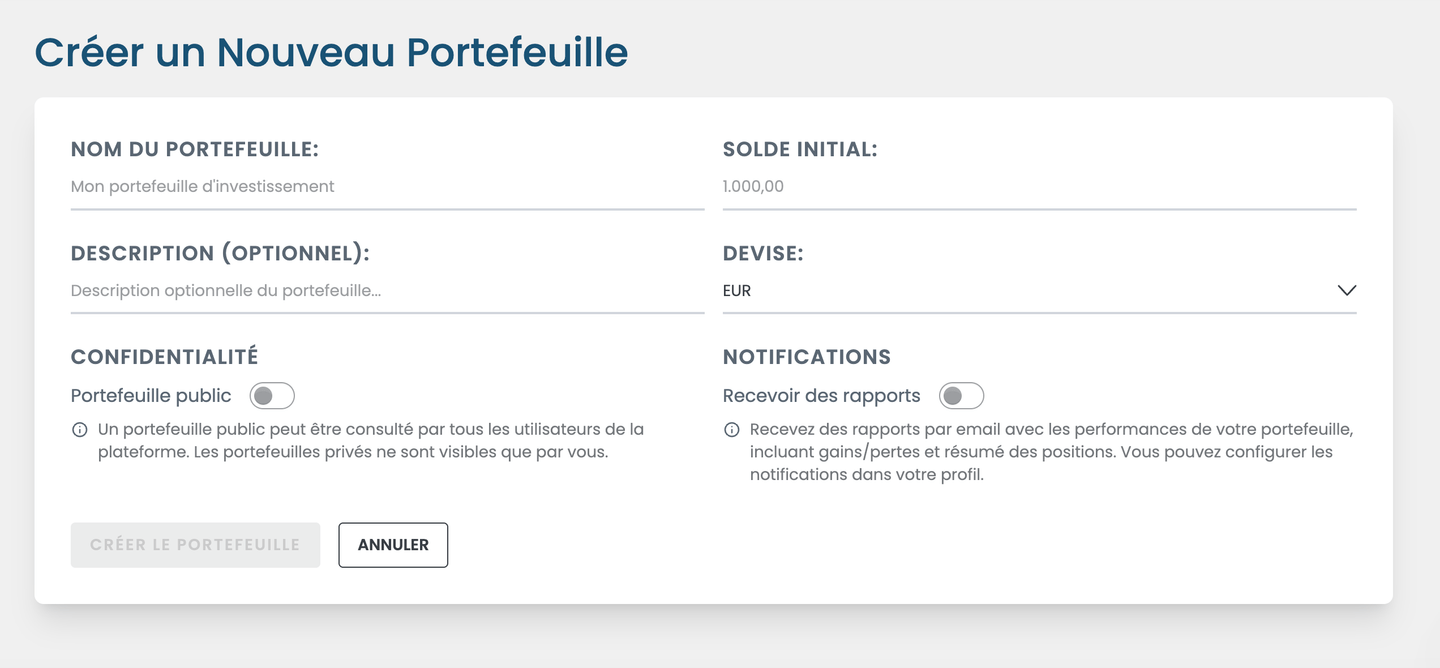The width and height of the screenshot is (1440, 668).
Task: Click the Confidentialité section heading
Action: click(x=164, y=357)
